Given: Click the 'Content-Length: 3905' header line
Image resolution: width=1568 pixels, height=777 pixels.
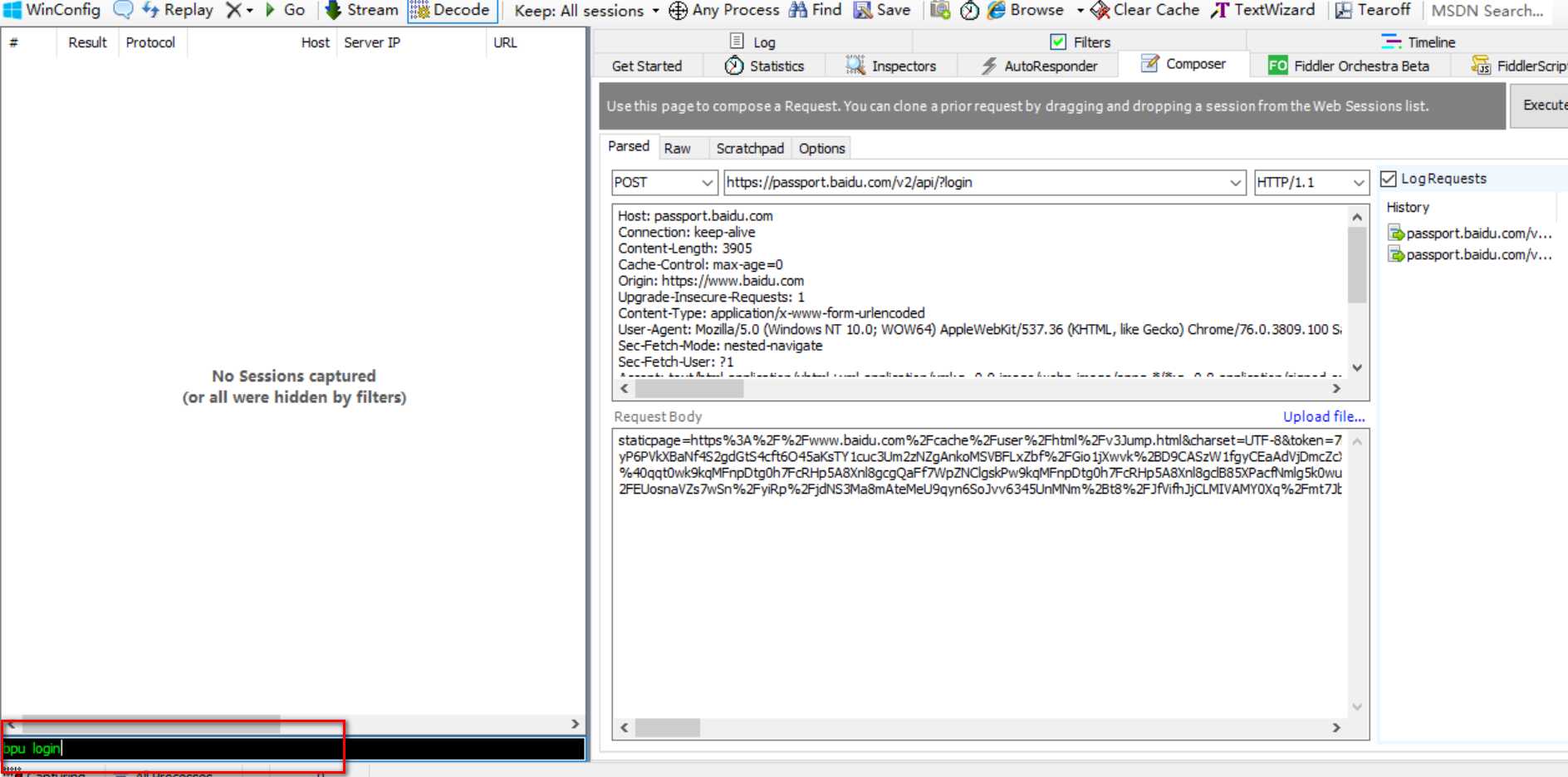Looking at the screenshot, I should [685, 248].
